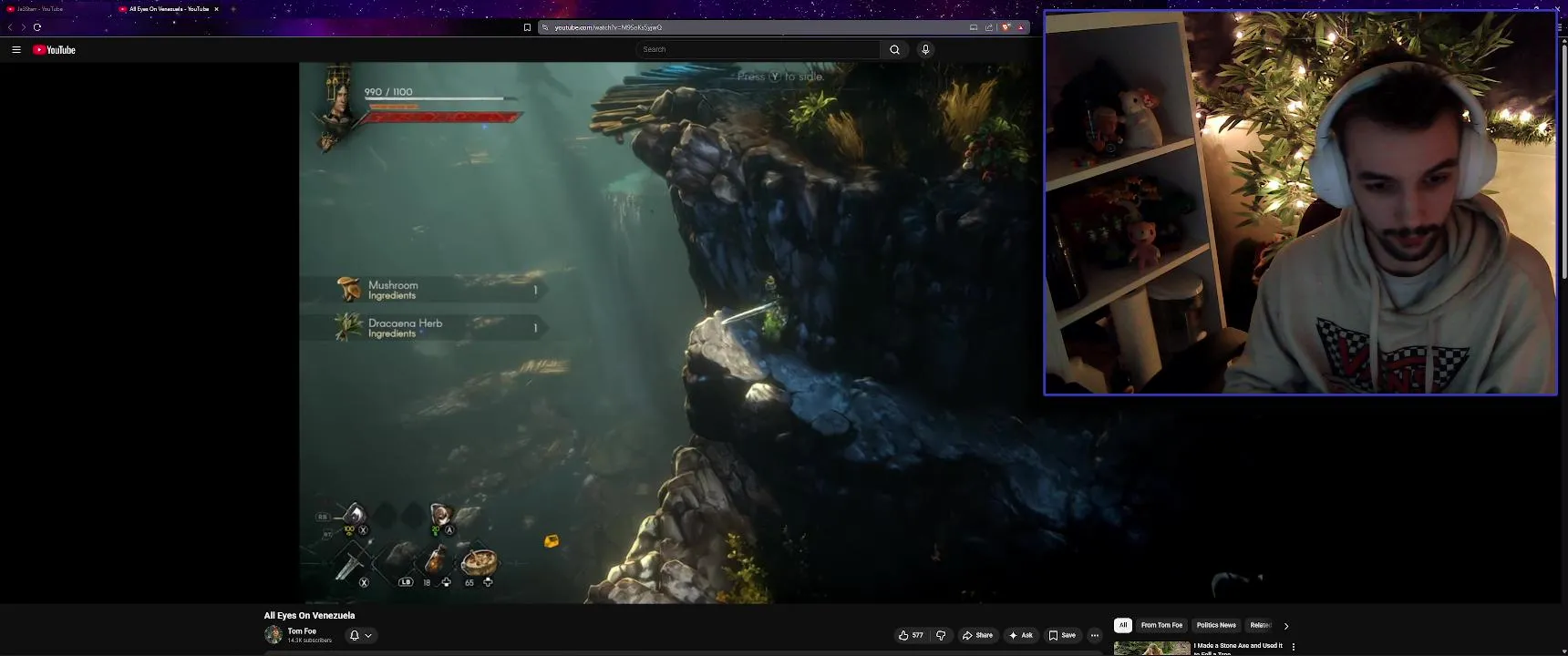
Task: Open the Stone Axe video thumbnail
Action: pos(1152,649)
